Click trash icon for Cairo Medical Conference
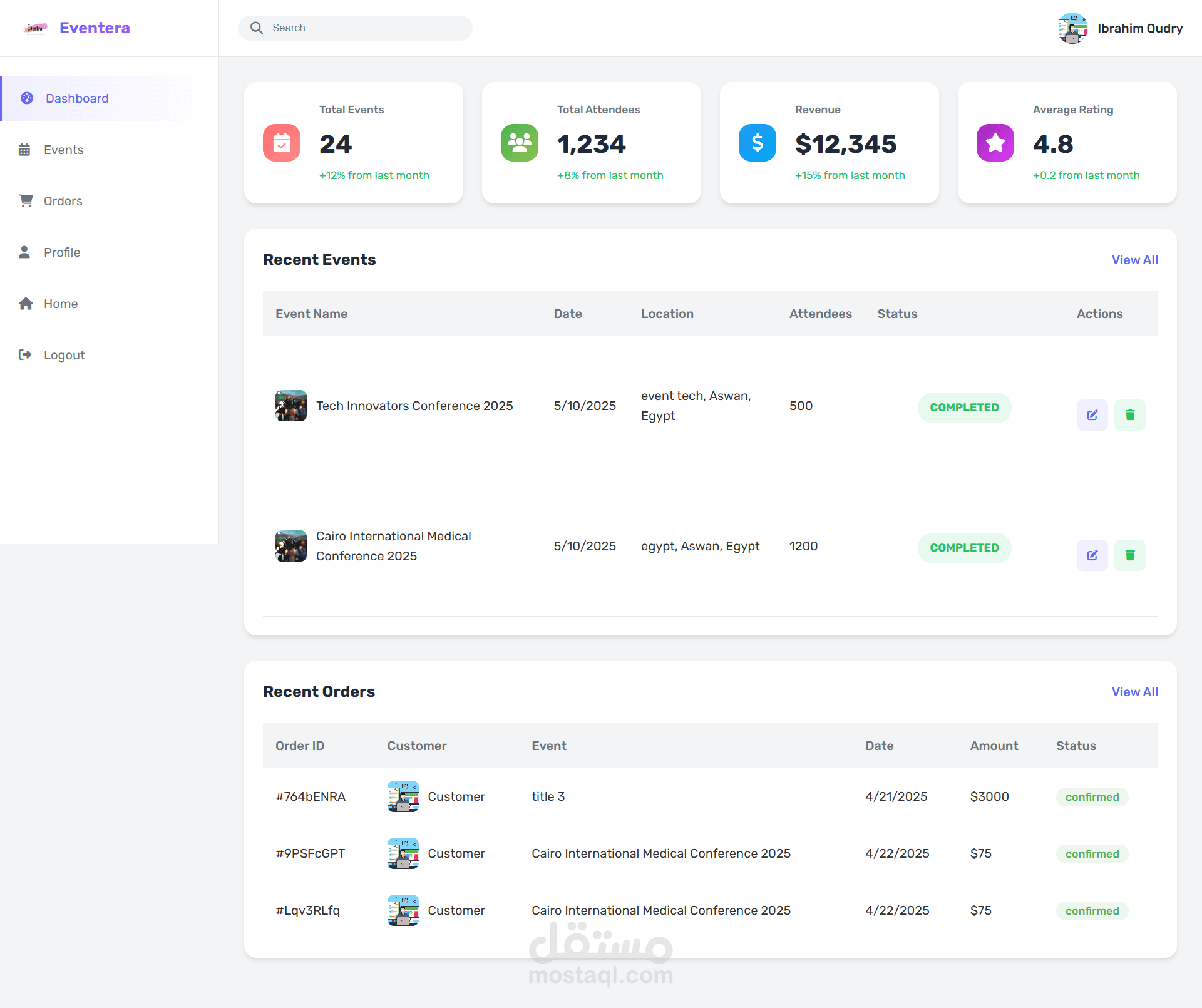This screenshot has height=1008, width=1202. [x=1129, y=555]
